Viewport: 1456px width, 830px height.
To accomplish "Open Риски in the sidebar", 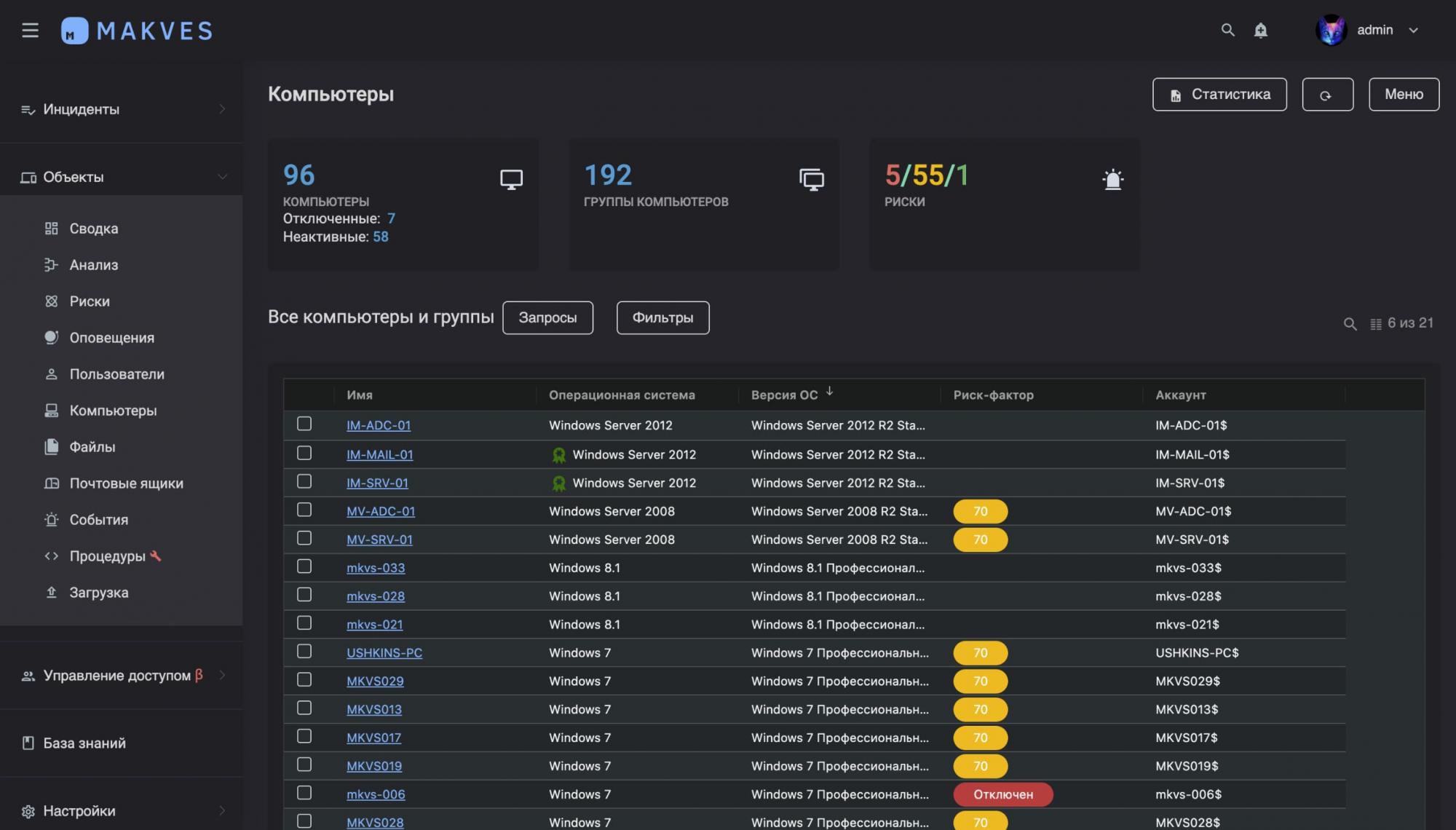I will coord(90,301).
